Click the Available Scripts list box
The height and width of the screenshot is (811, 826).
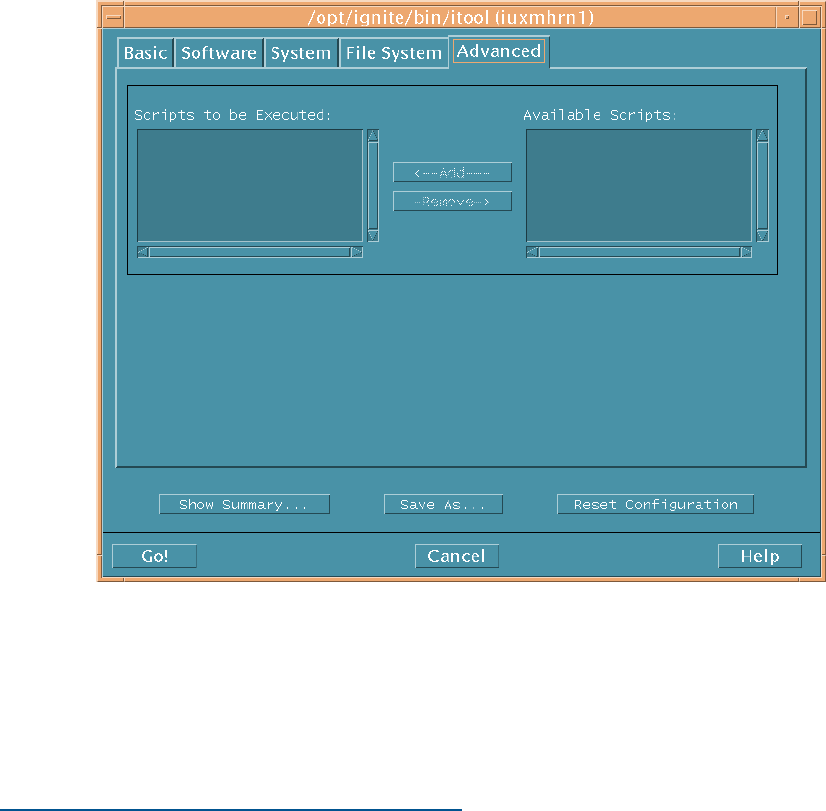[639, 185]
